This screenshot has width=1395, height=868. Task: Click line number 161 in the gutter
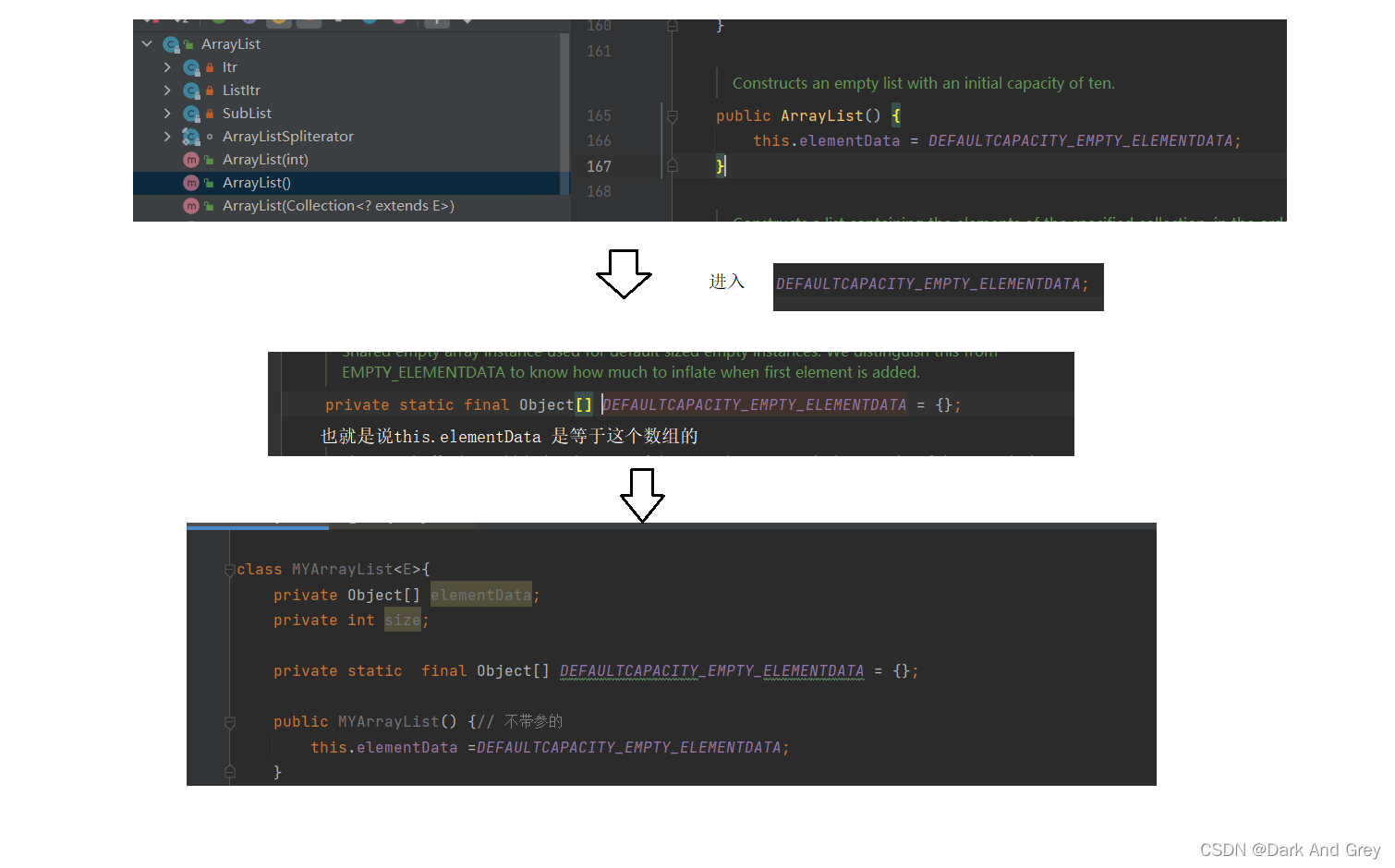599,52
